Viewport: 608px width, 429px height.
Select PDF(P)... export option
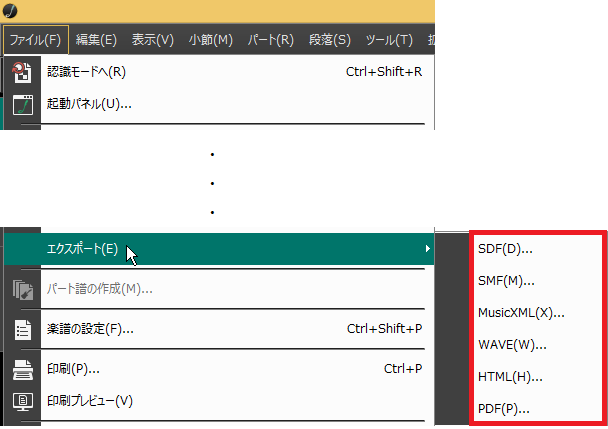pos(504,408)
